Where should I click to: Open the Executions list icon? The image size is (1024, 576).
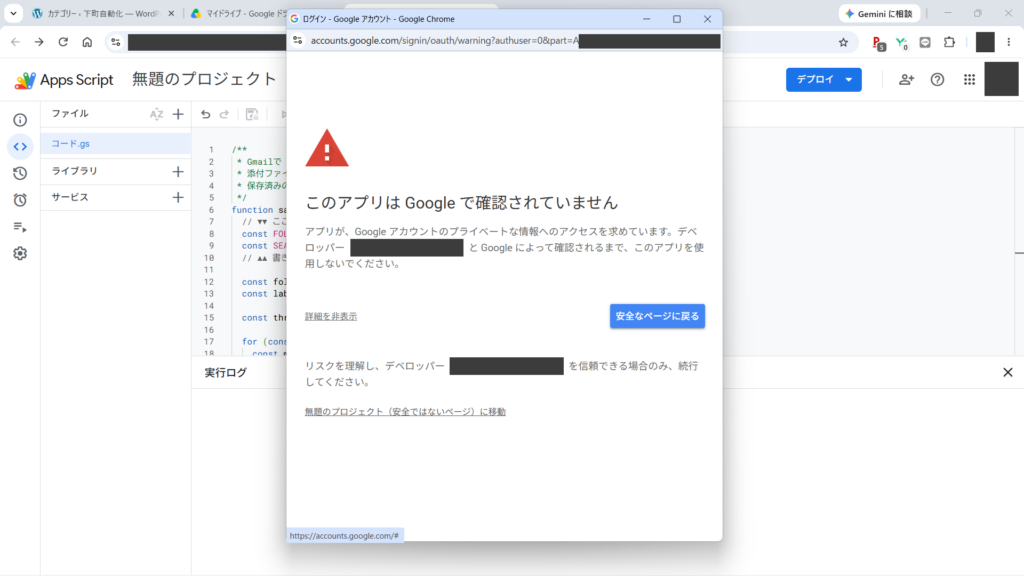click(x=20, y=227)
